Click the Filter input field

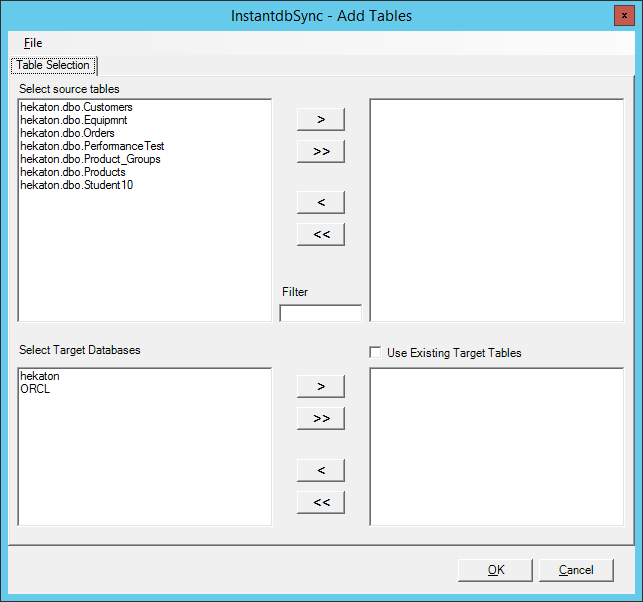click(321, 313)
